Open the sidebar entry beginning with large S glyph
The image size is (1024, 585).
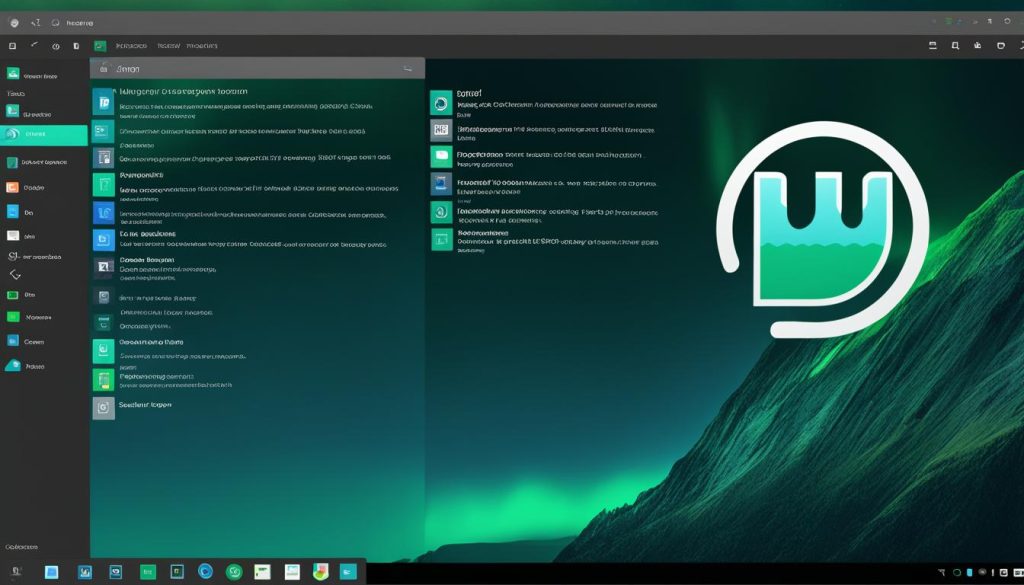pos(34,257)
